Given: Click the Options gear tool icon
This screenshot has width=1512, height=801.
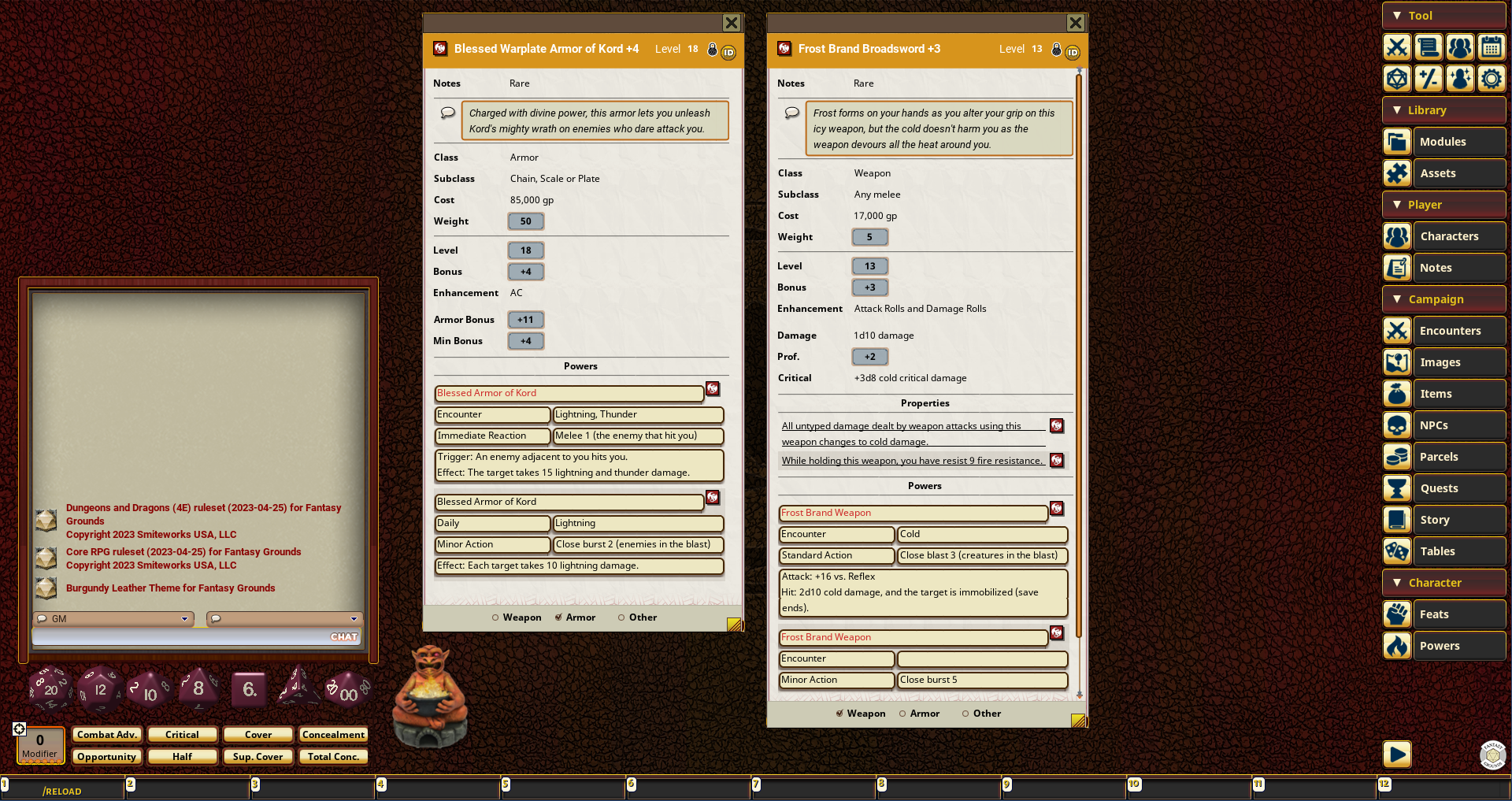Looking at the screenshot, I should click(1491, 79).
